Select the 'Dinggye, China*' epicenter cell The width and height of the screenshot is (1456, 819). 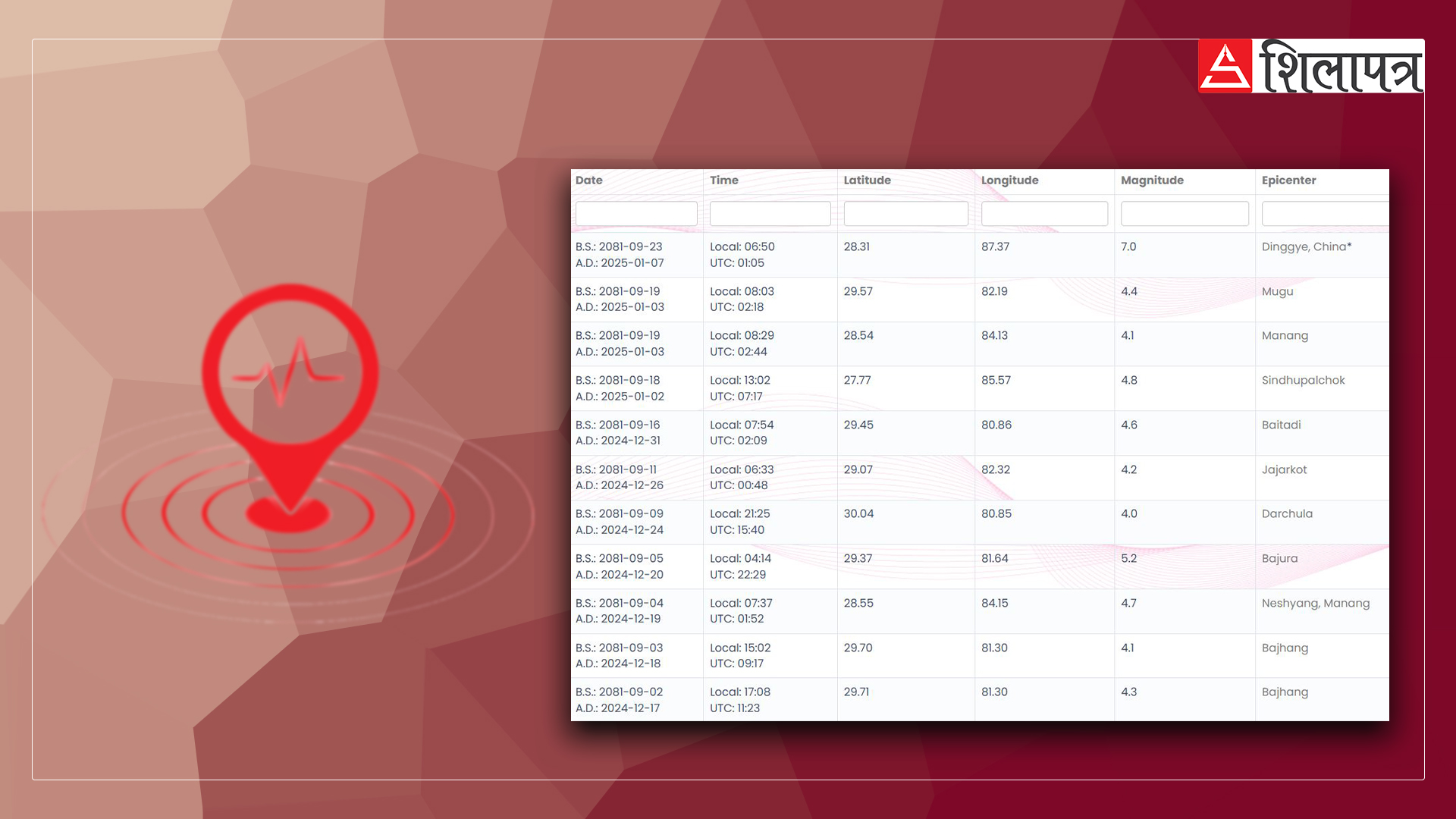pyautogui.click(x=1307, y=247)
